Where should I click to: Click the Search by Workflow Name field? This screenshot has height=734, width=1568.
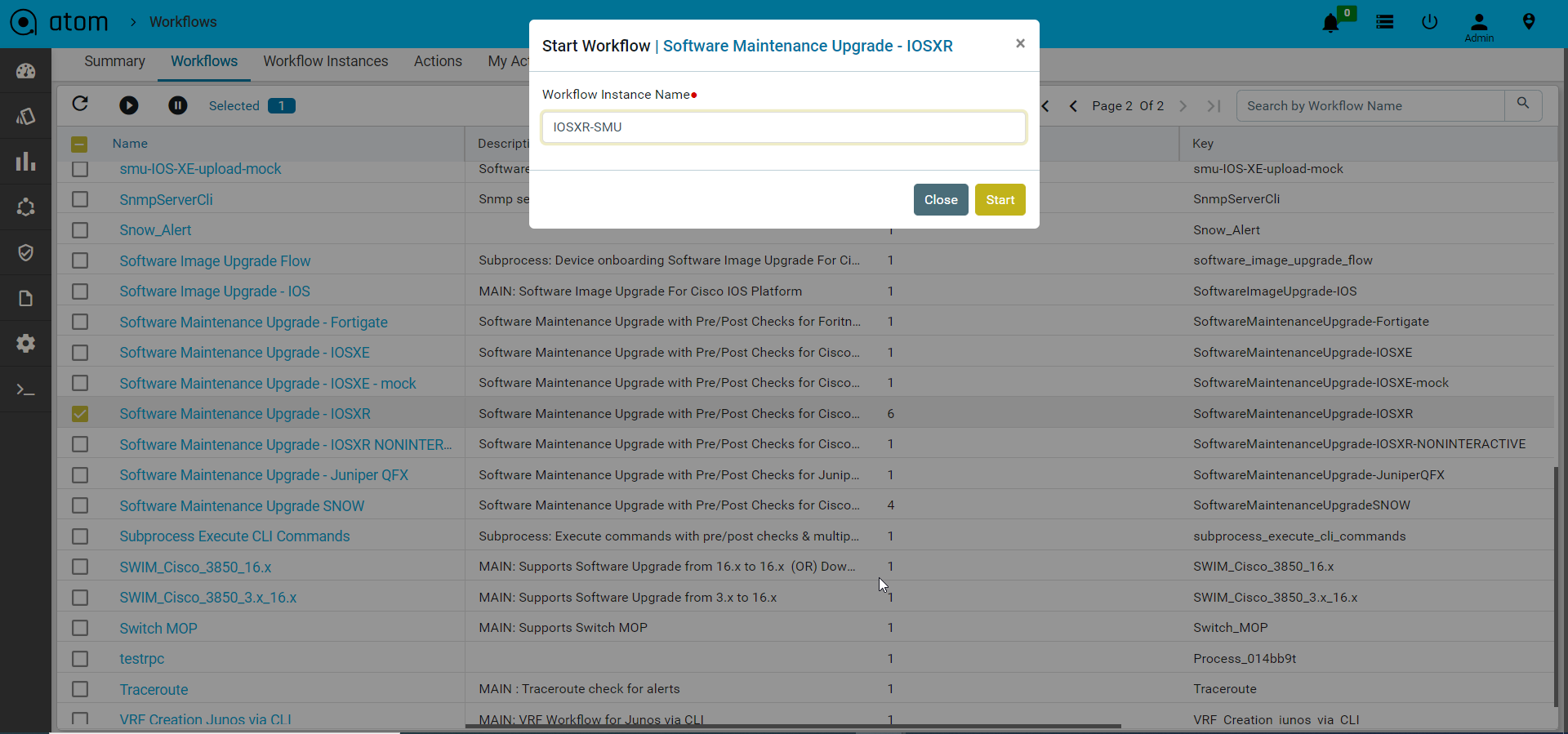[1371, 106]
